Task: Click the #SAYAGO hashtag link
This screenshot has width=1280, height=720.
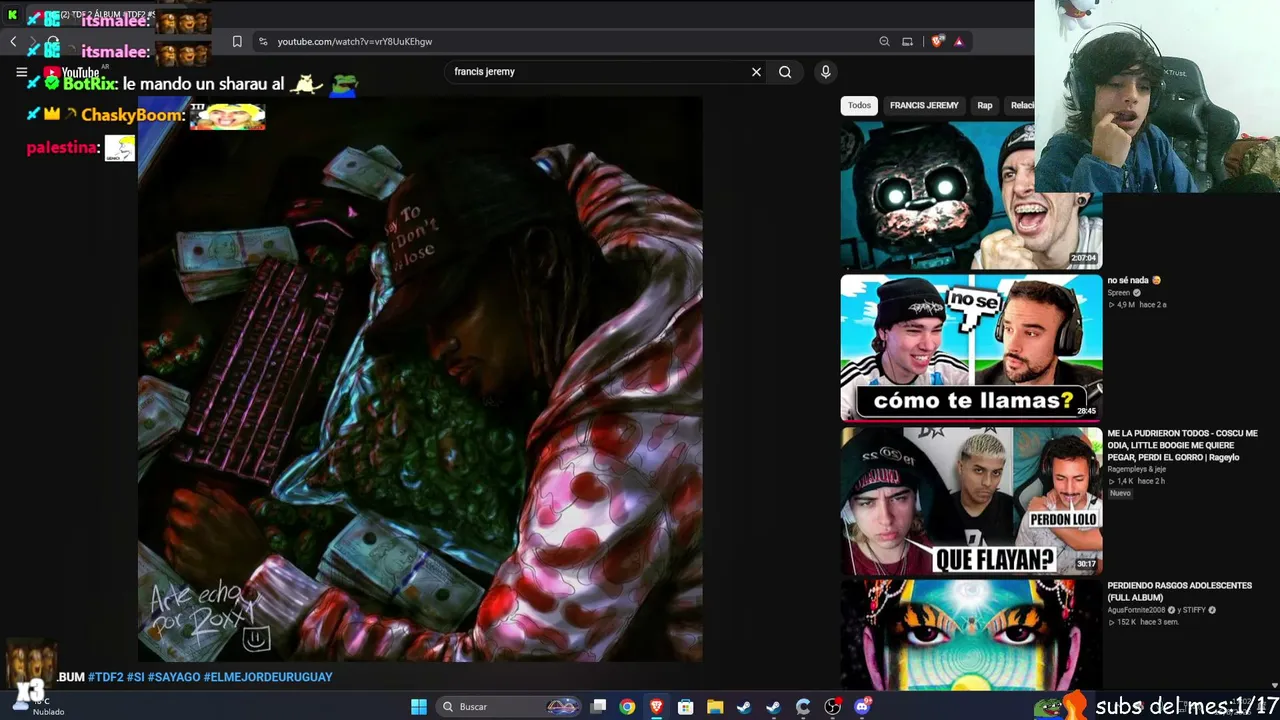Action: pos(174,677)
